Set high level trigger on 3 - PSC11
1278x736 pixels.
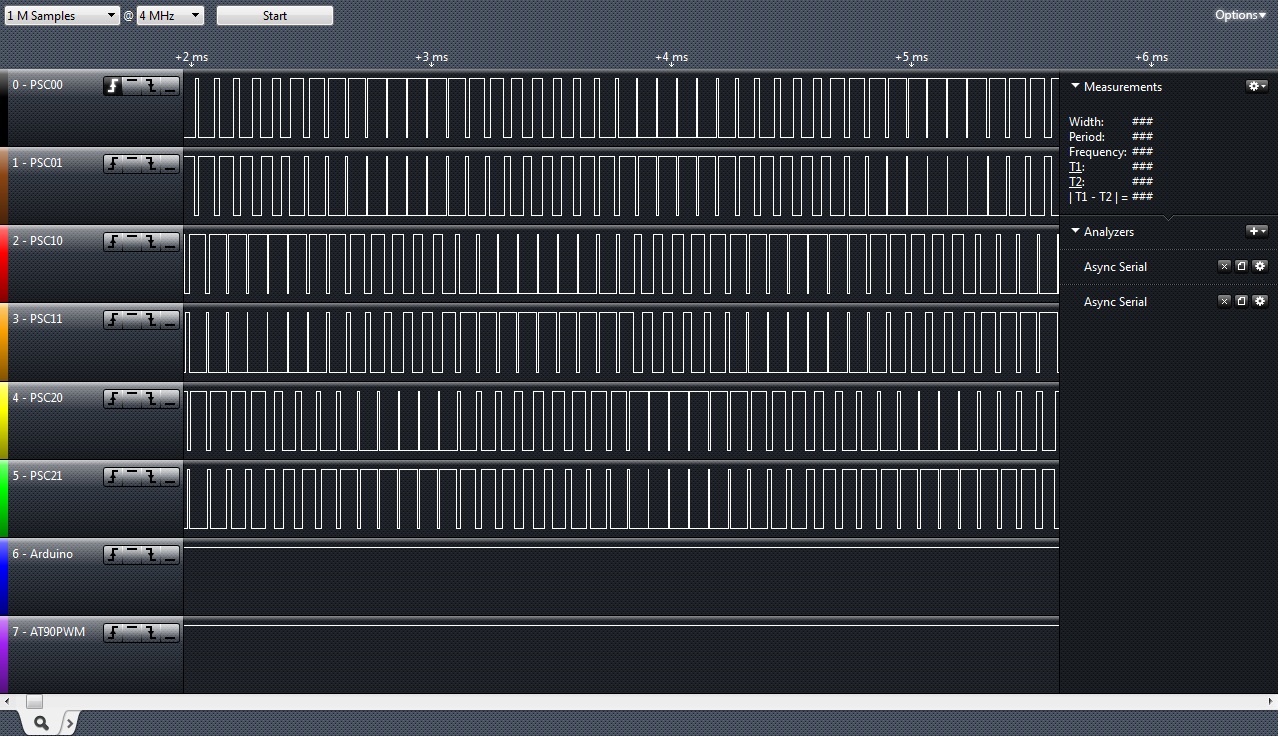132,320
